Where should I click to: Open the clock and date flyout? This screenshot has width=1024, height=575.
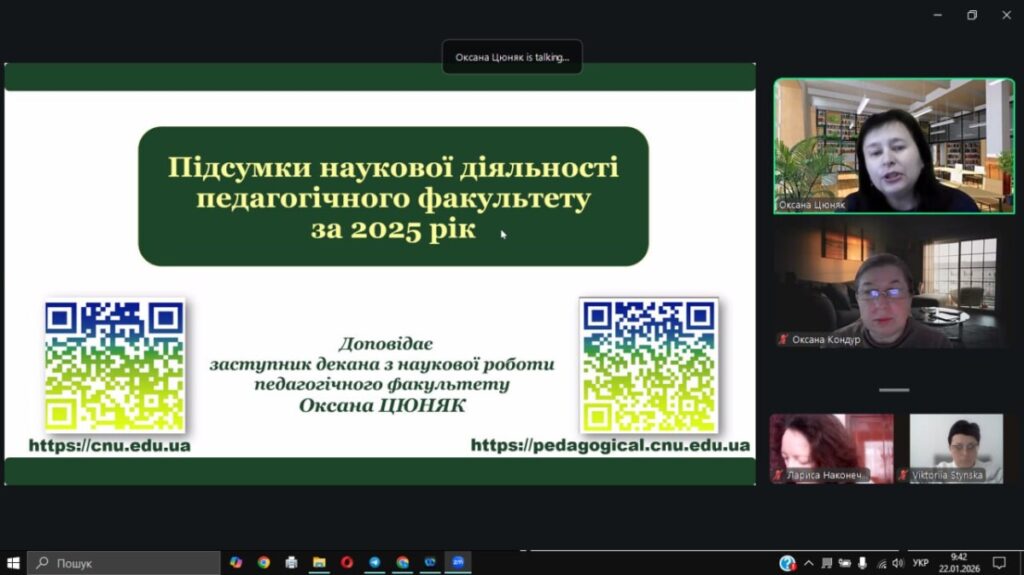959,562
